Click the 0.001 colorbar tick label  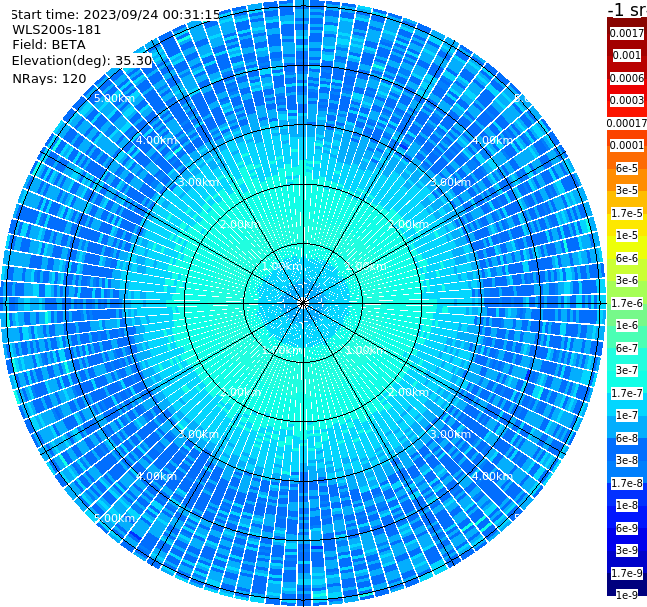coord(627,55)
